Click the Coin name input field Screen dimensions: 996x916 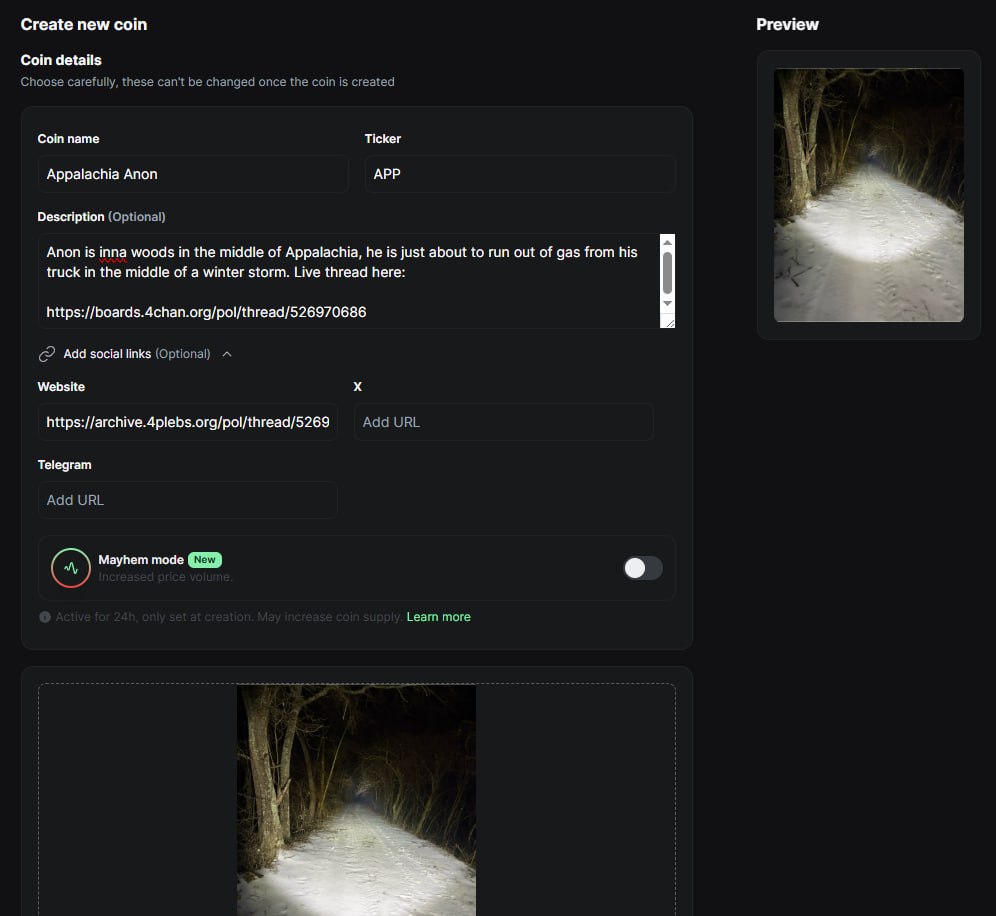tap(192, 174)
